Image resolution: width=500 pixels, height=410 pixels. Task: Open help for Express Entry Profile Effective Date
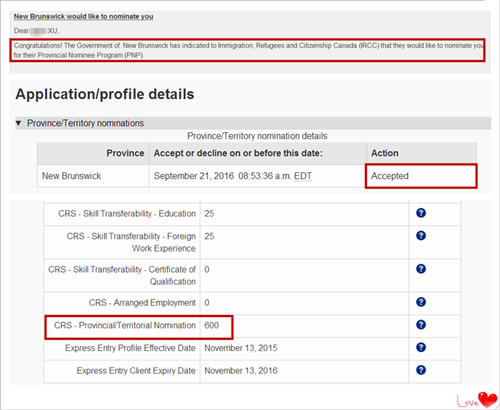(421, 347)
